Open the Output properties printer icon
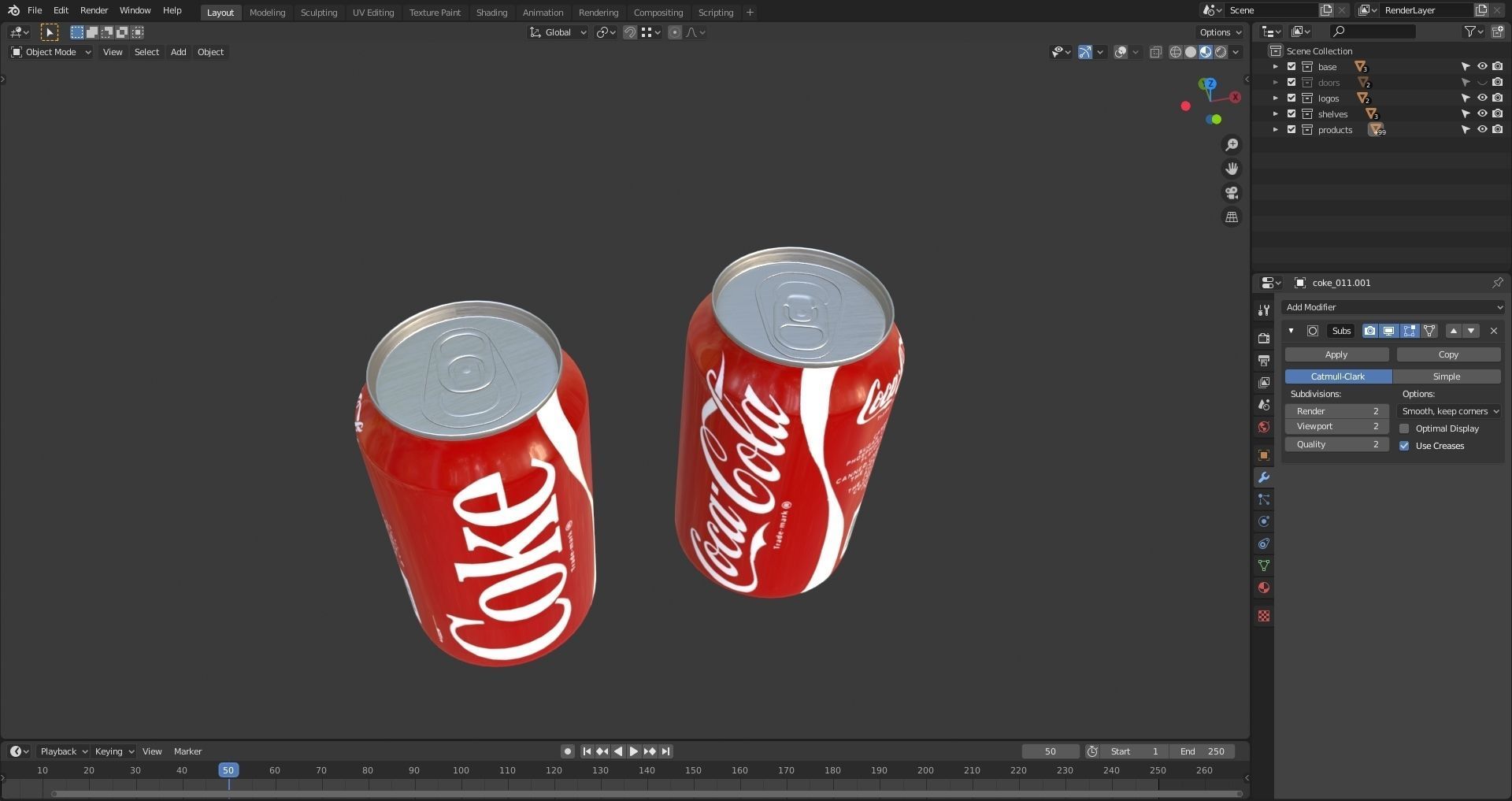The image size is (1512, 801). click(1264, 361)
